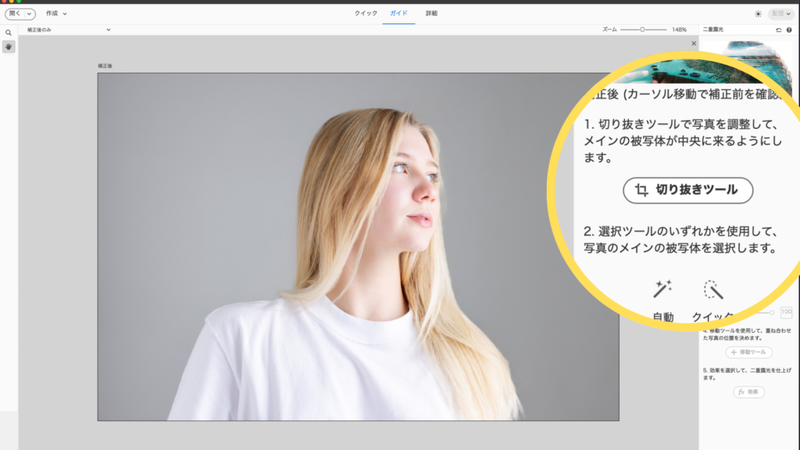The height and width of the screenshot is (450, 800).
Task: Click the portrait photo on the canvas
Action: coord(358,246)
